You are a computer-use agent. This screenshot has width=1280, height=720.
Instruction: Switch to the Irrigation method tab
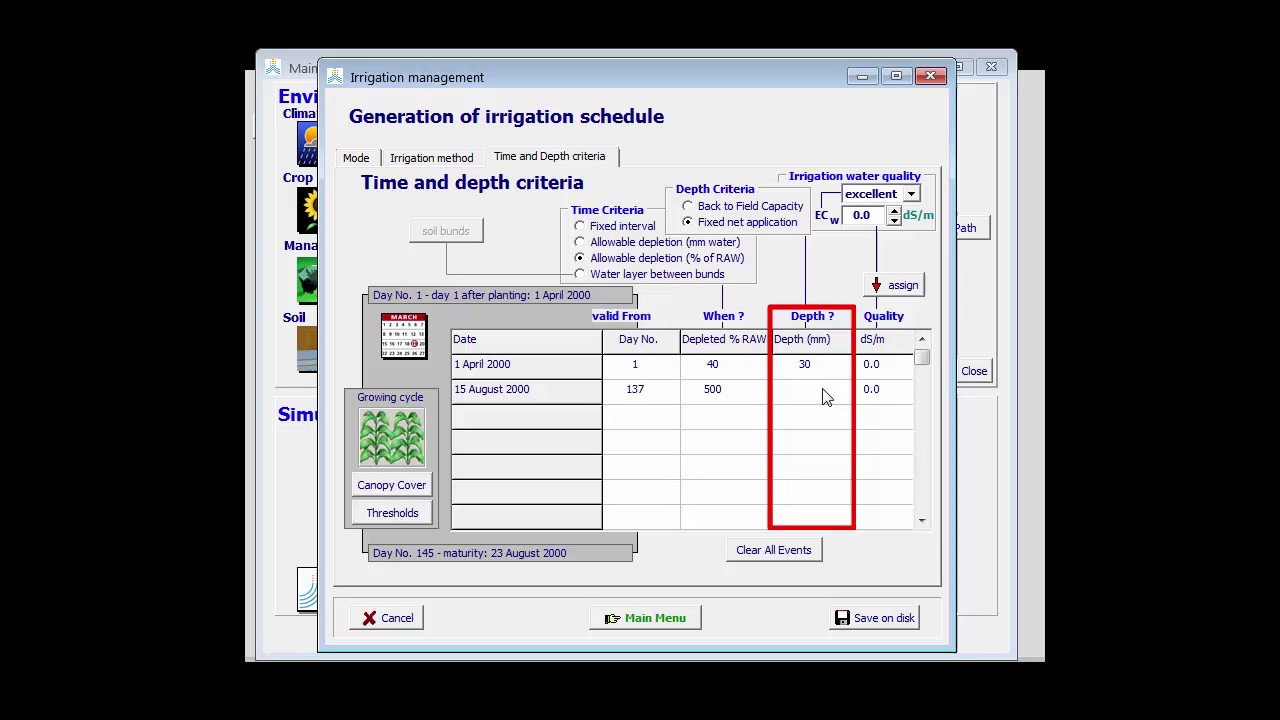coord(431,158)
